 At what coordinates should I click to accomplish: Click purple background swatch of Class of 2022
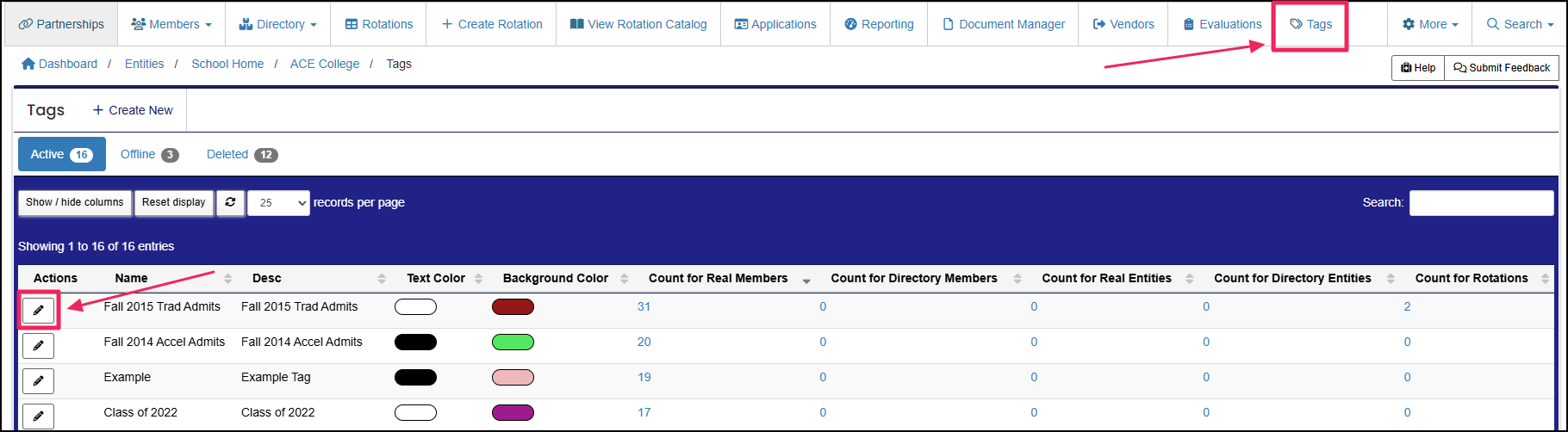click(513, 413)
